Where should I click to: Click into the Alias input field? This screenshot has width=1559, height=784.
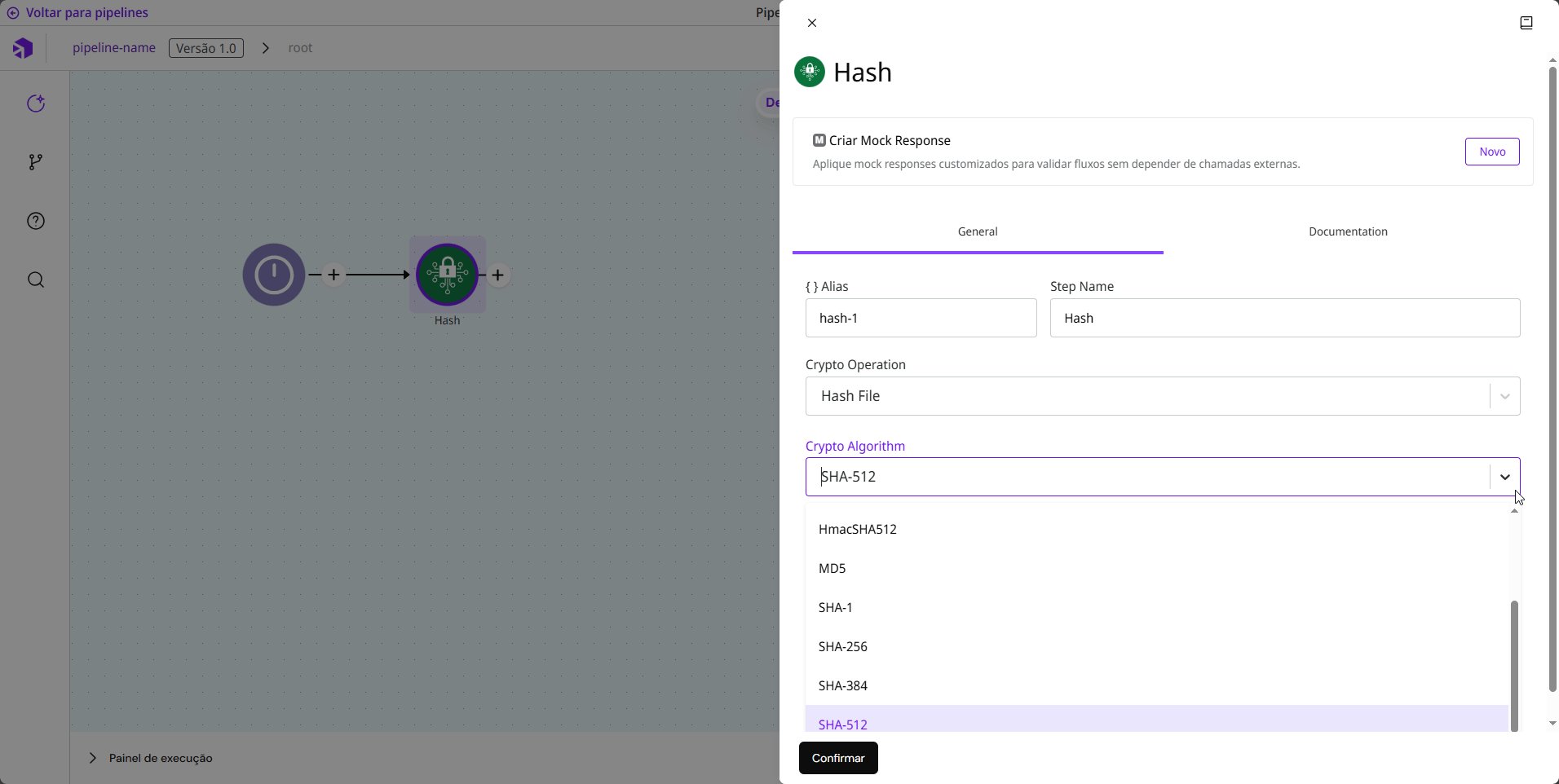tap(921, 318)
